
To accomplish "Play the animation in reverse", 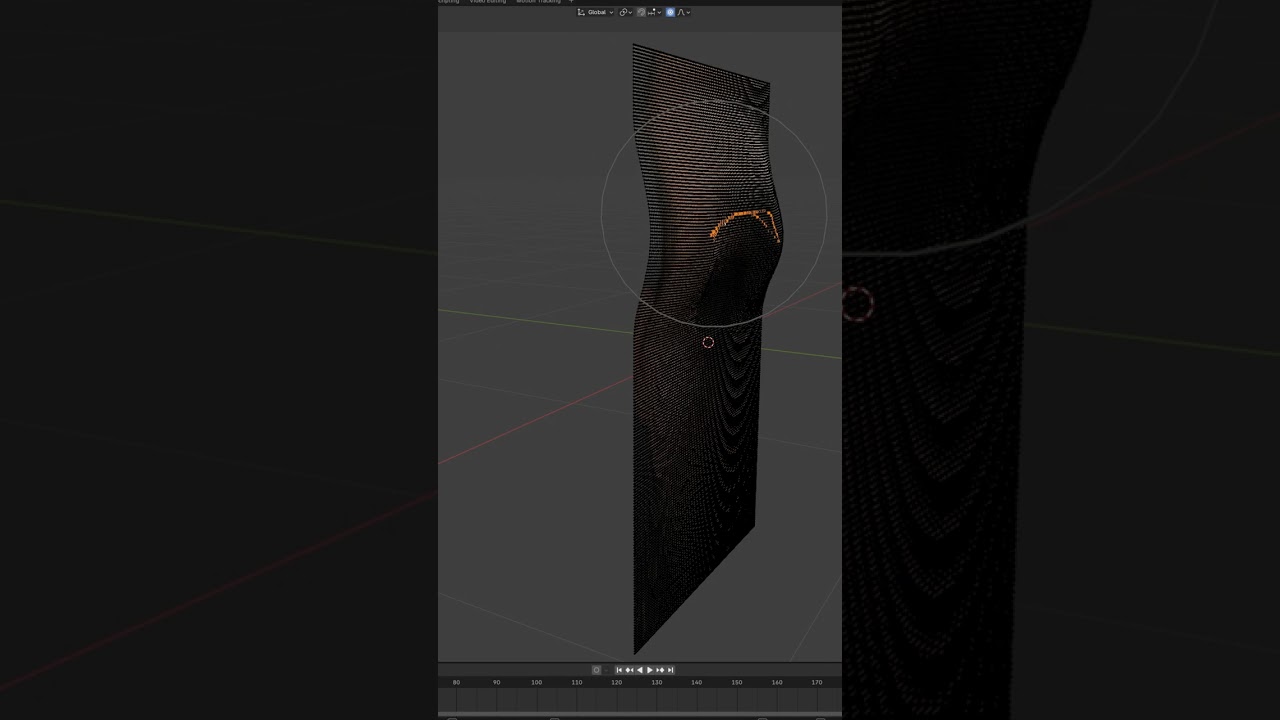I will tap(640, 670).
